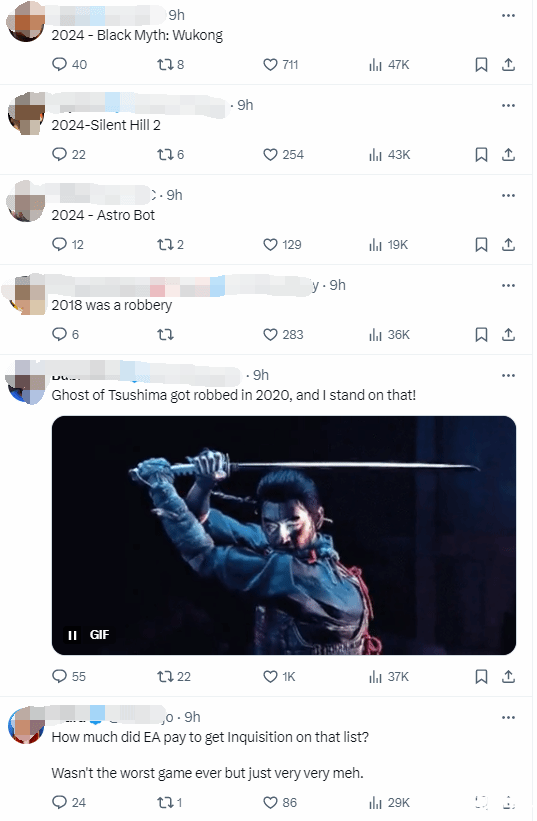Reply to the EA Inquisition tweet
537x821 pixels.
(60, 802)
